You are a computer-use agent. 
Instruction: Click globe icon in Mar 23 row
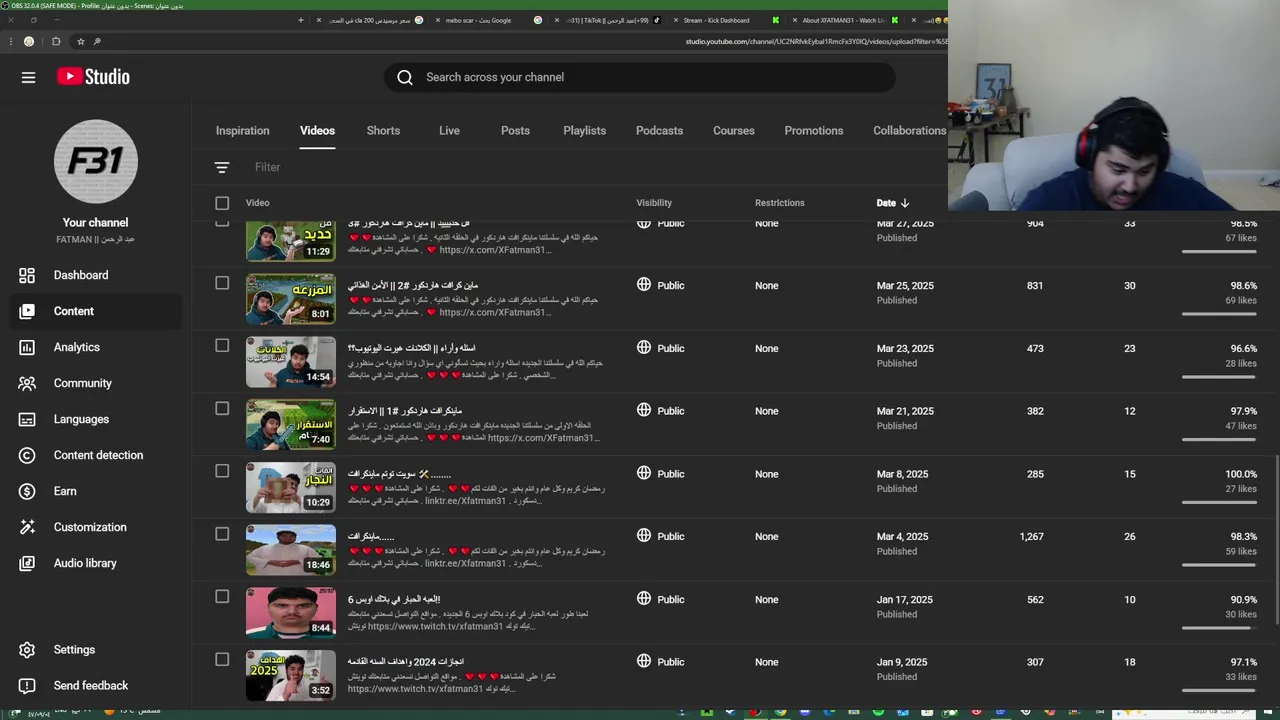(644, 348)
